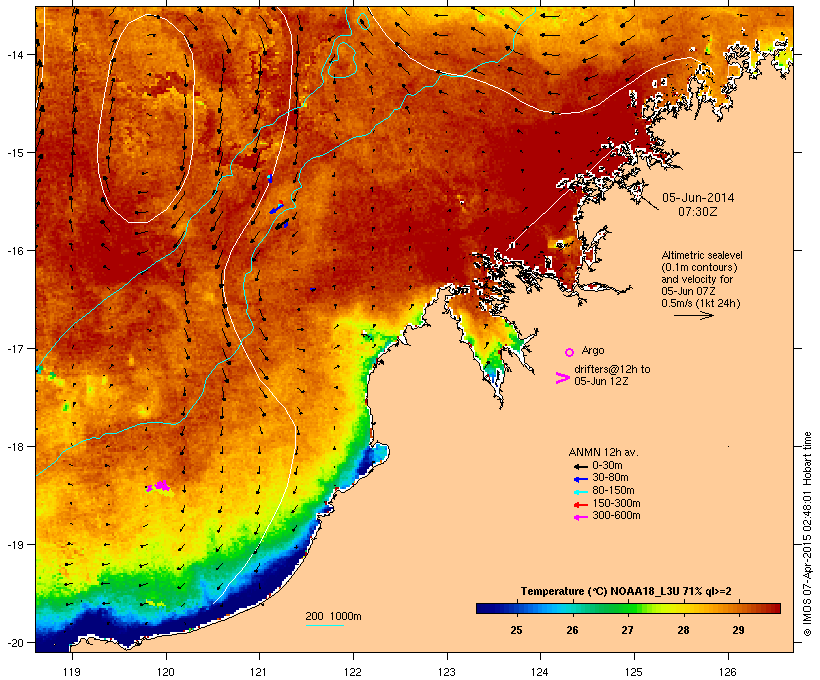
Task: Click the magenta drifters arrowhead legend symbol
Action: [x=562, y=378]
